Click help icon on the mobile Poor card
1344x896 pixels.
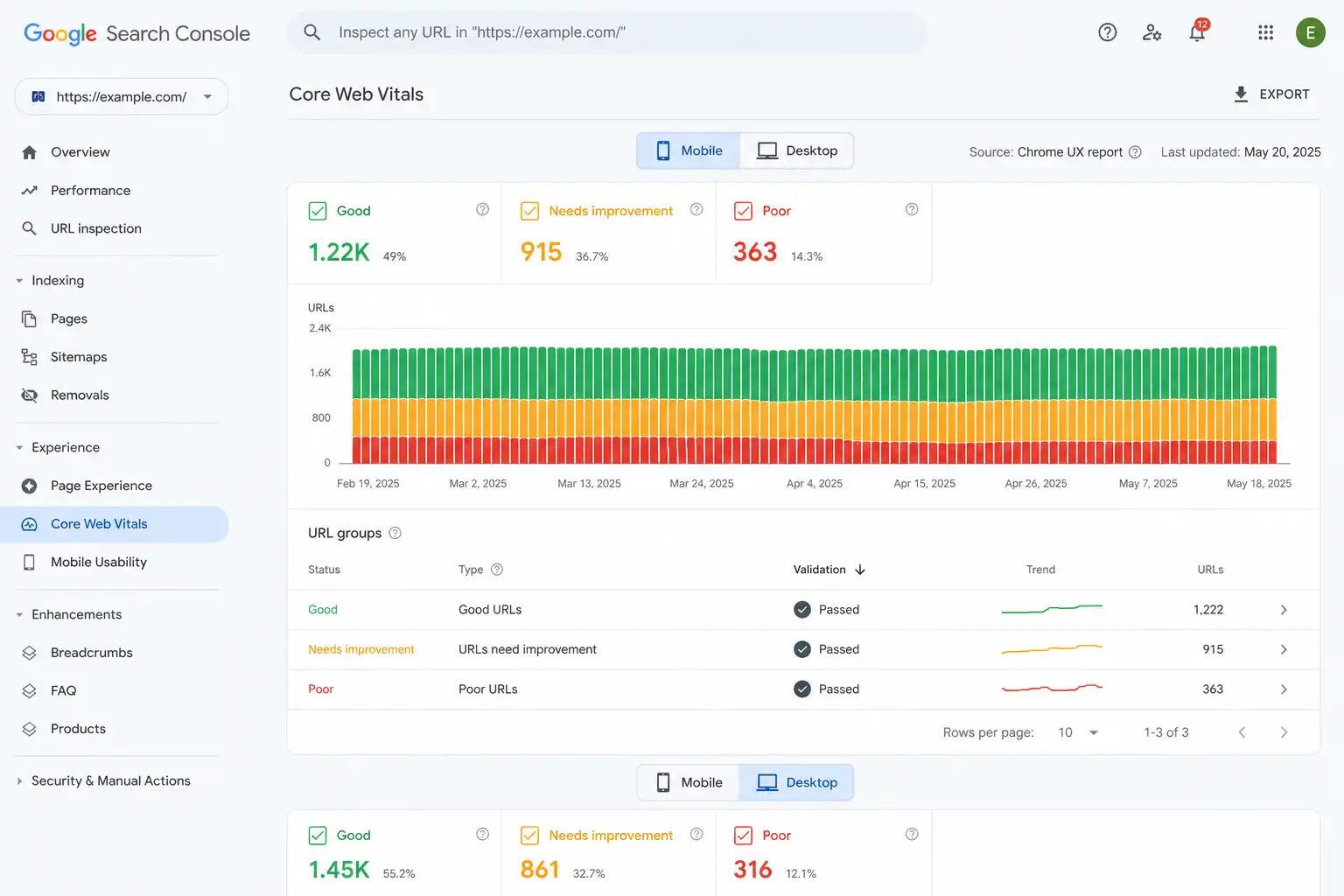click(x=912, y=209)
